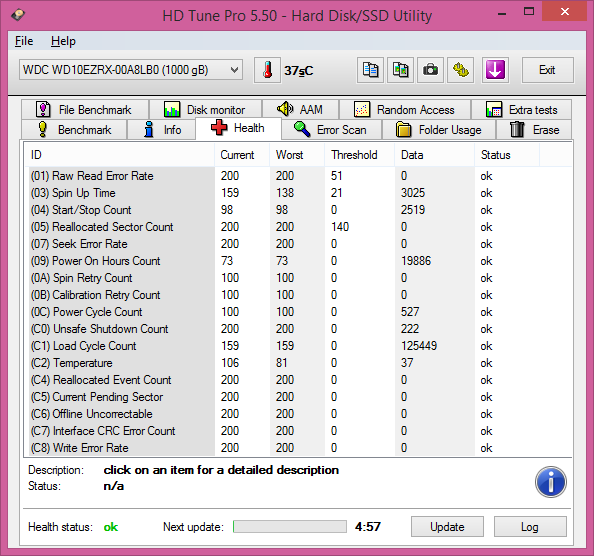
Task: Open the Log button
Action: point(530,526)
